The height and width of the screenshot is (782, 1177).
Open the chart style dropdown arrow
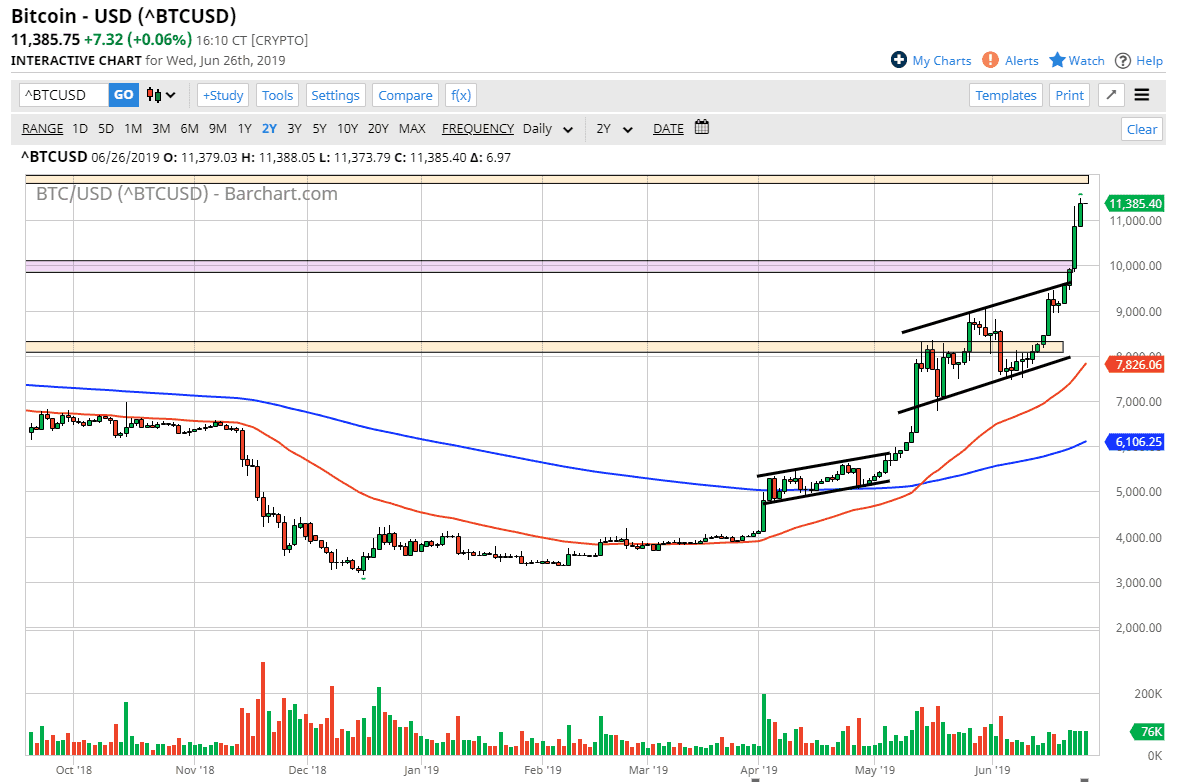[x=169, y=94]
